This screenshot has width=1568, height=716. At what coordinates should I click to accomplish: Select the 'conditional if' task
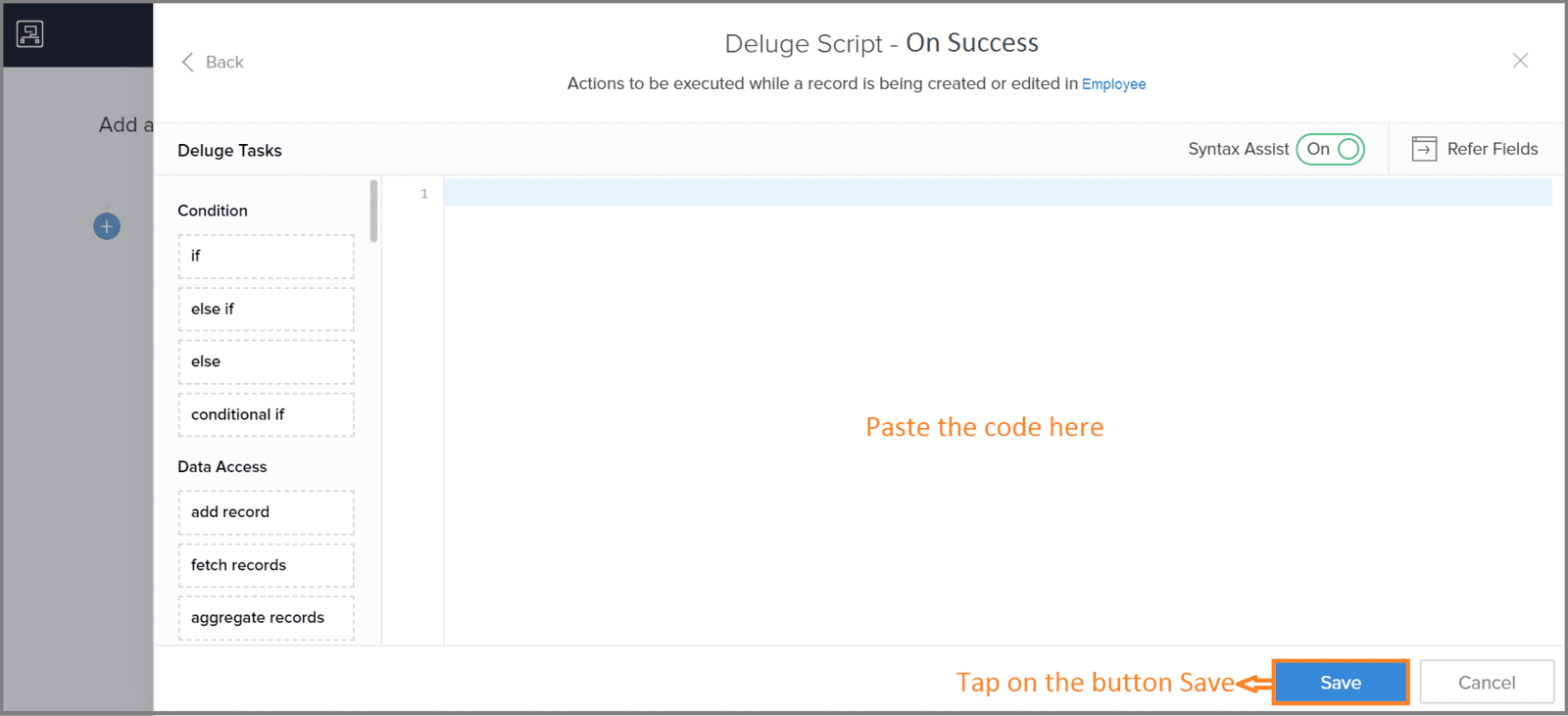click(266, 414)
